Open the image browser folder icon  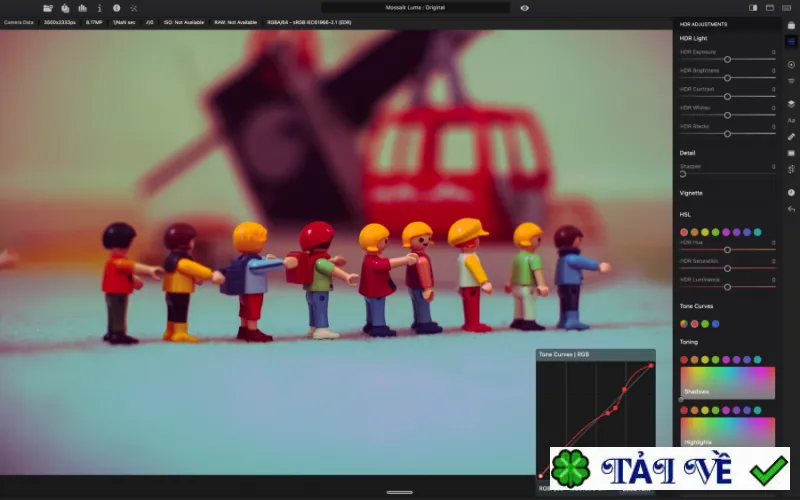[x=48, y=8]
